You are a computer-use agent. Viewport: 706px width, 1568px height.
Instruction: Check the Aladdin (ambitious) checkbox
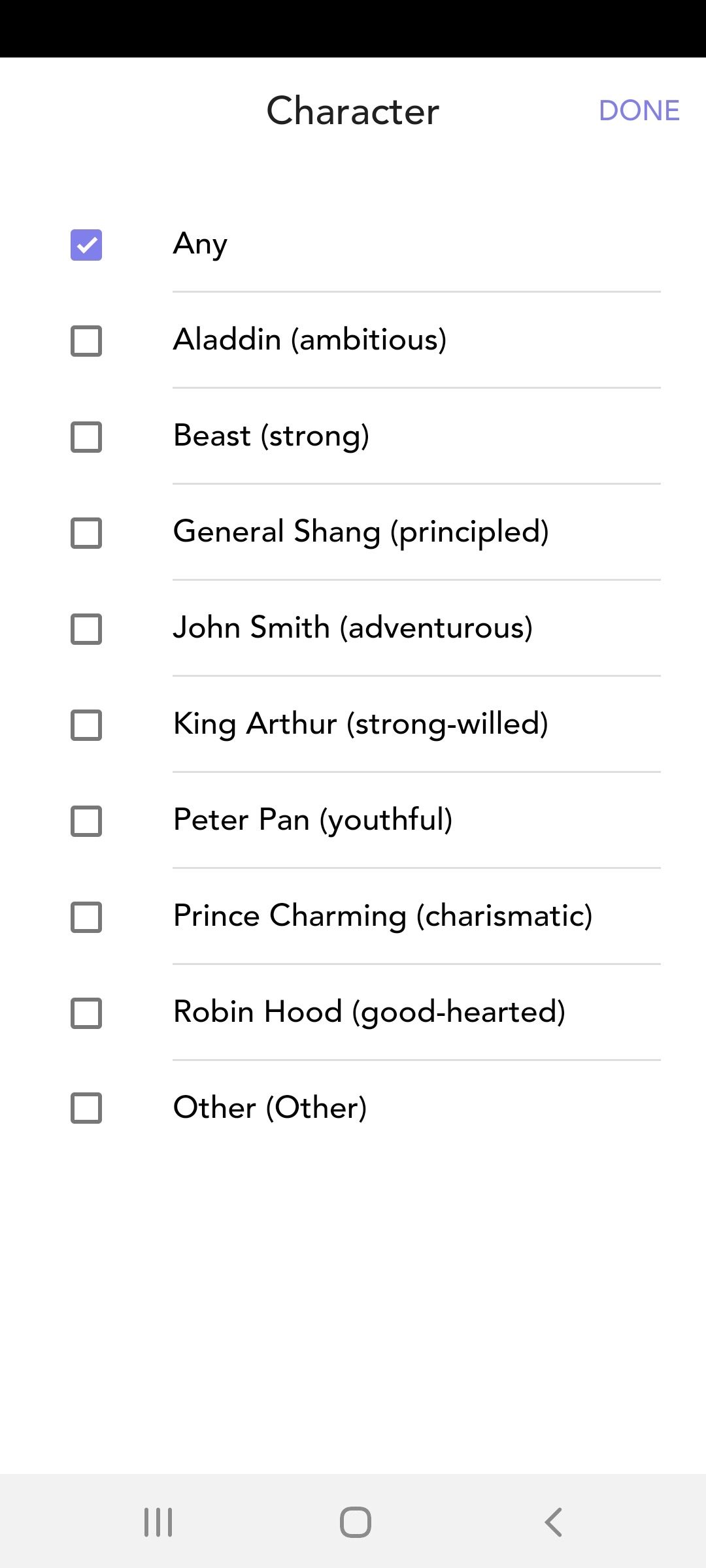click(x=86, y=341)
